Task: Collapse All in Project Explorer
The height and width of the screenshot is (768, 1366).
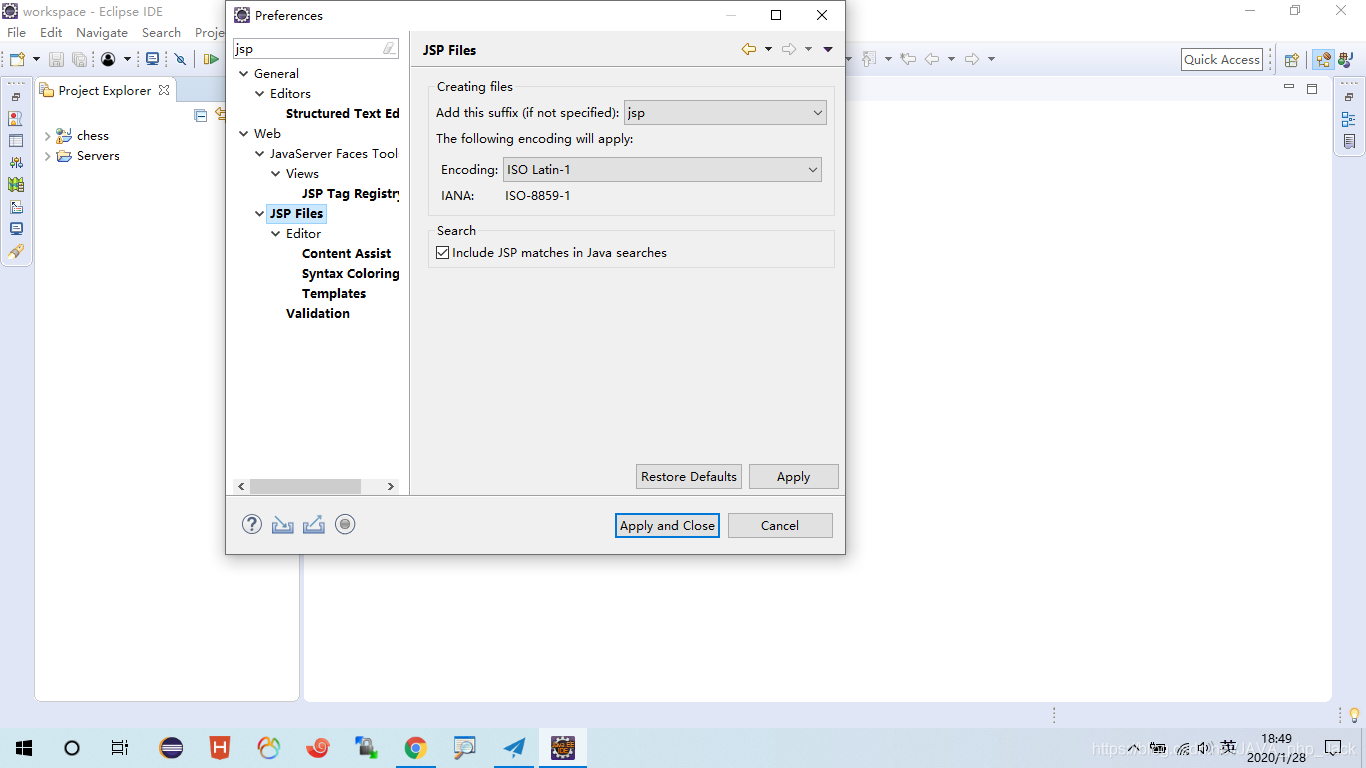Action: (201, 115)
